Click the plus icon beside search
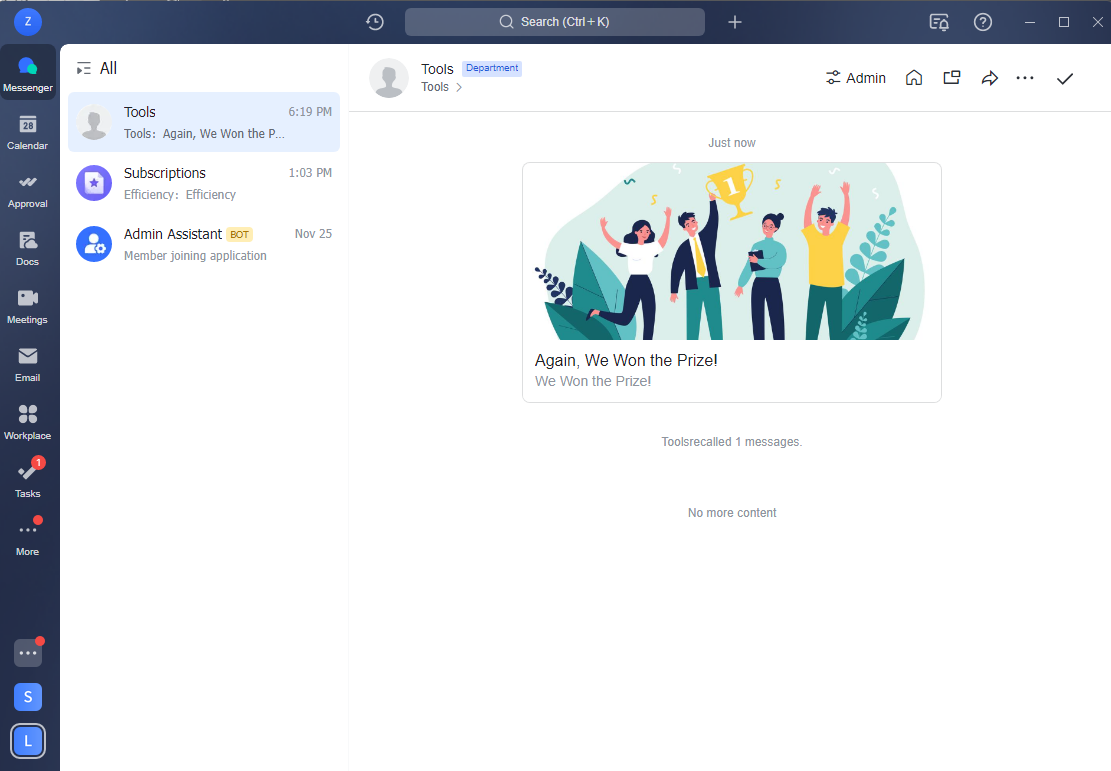The image size is (1111, 771). click(x=735, y=22)
